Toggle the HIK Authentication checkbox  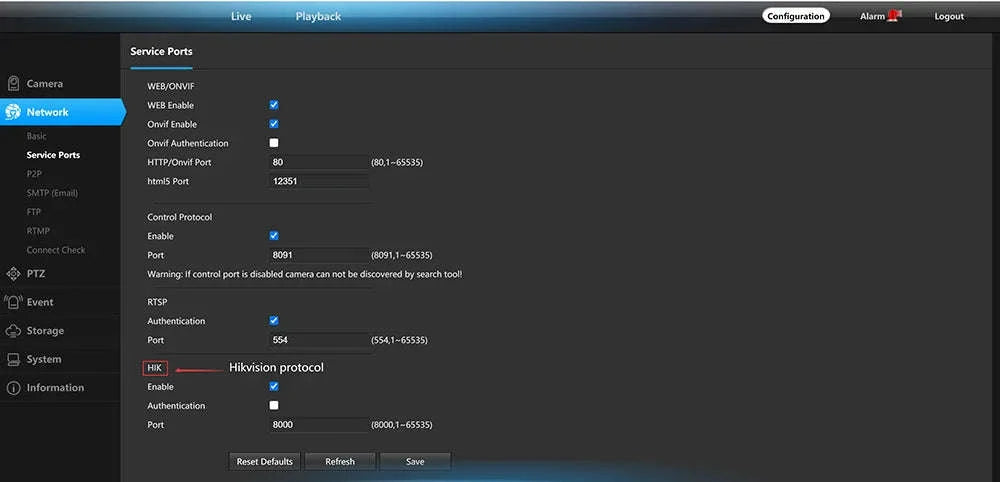[x=274, y=405]
